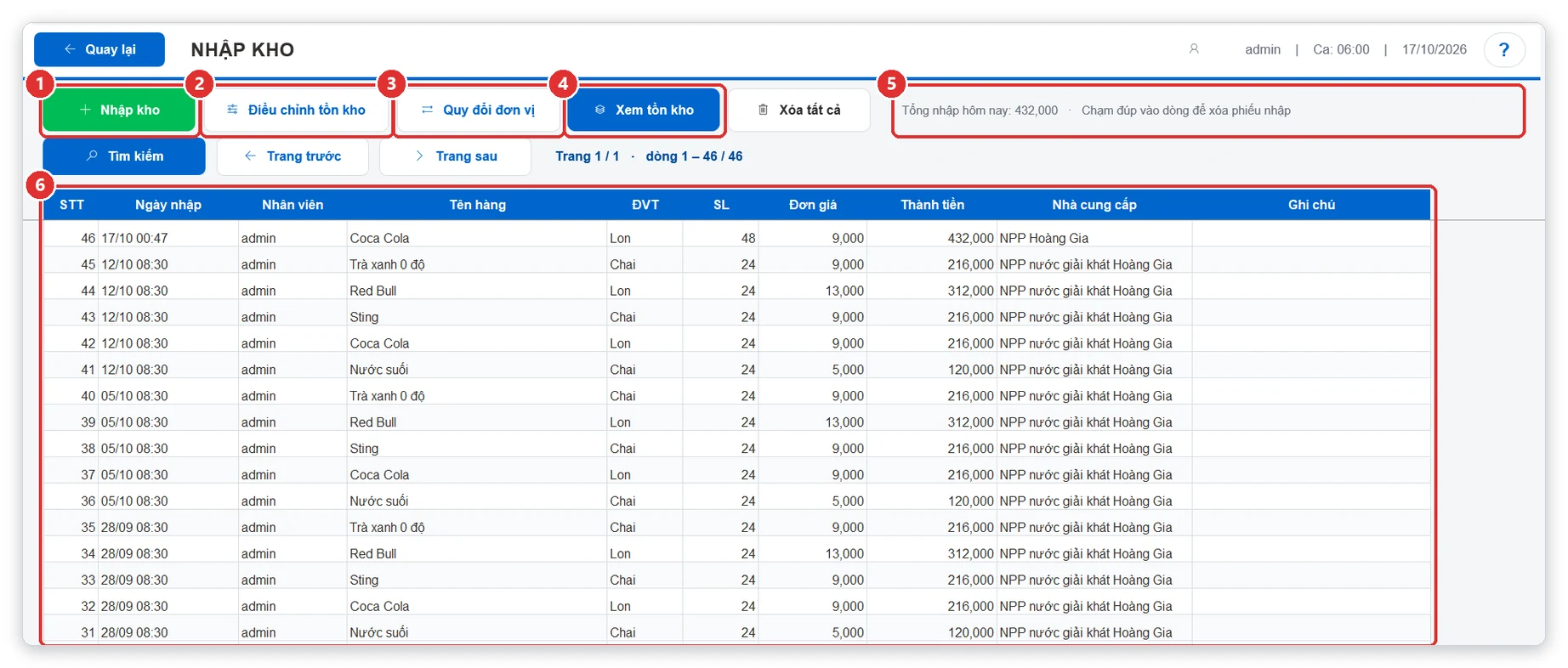
Task: Click the ĐVT column header
Action: (x=645, y=205)
